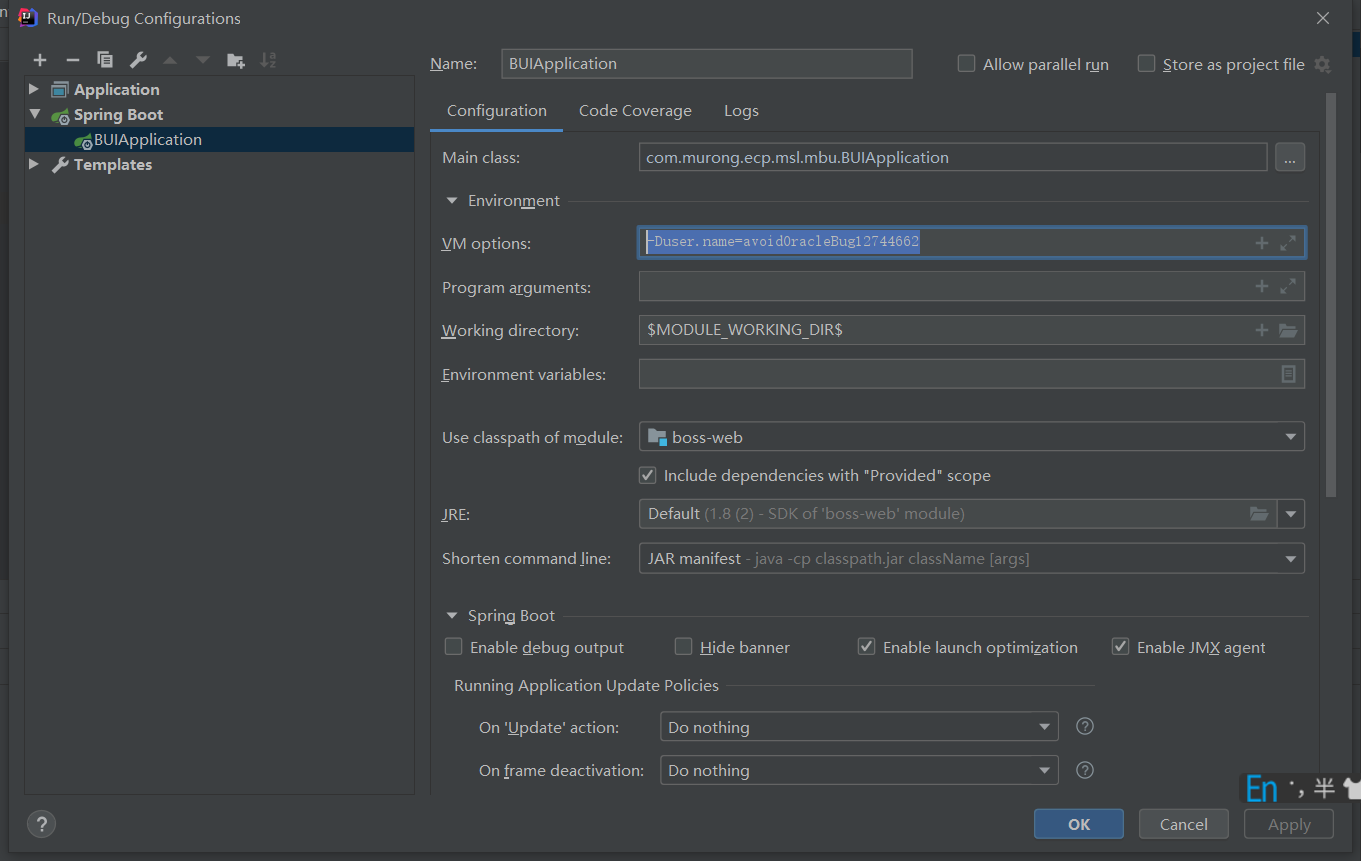Image resolution: width=1361 pixels, height=861 pixels.
Task: Open the JRE dropdown arrow
Action: pyautogui.click(x=1291, y=514)
